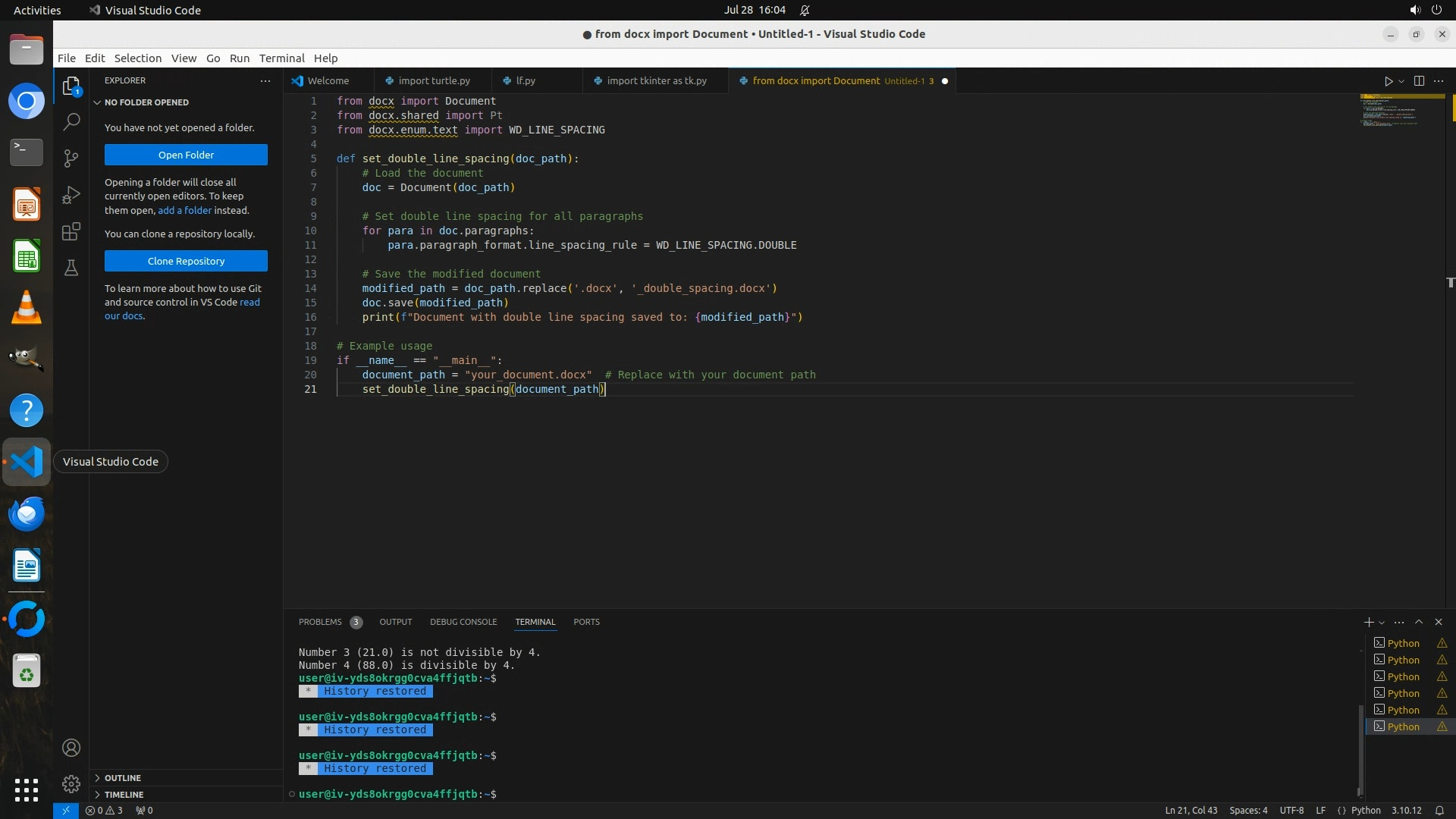Click the 'add a folder' link
Screen dimensions: 1456x819
point(184,211)
